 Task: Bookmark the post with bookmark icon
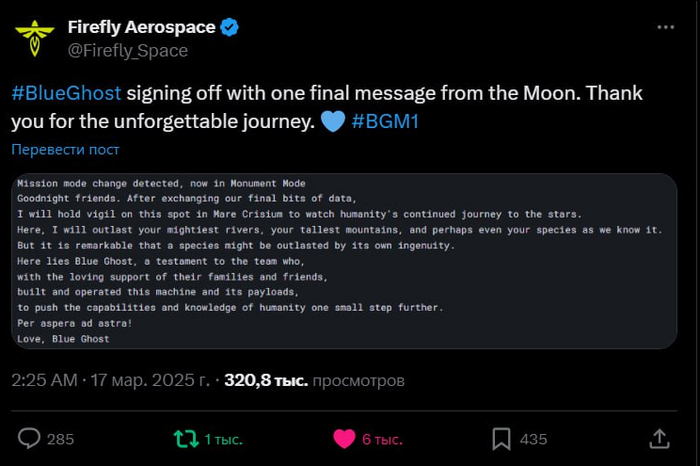(501, 439)
